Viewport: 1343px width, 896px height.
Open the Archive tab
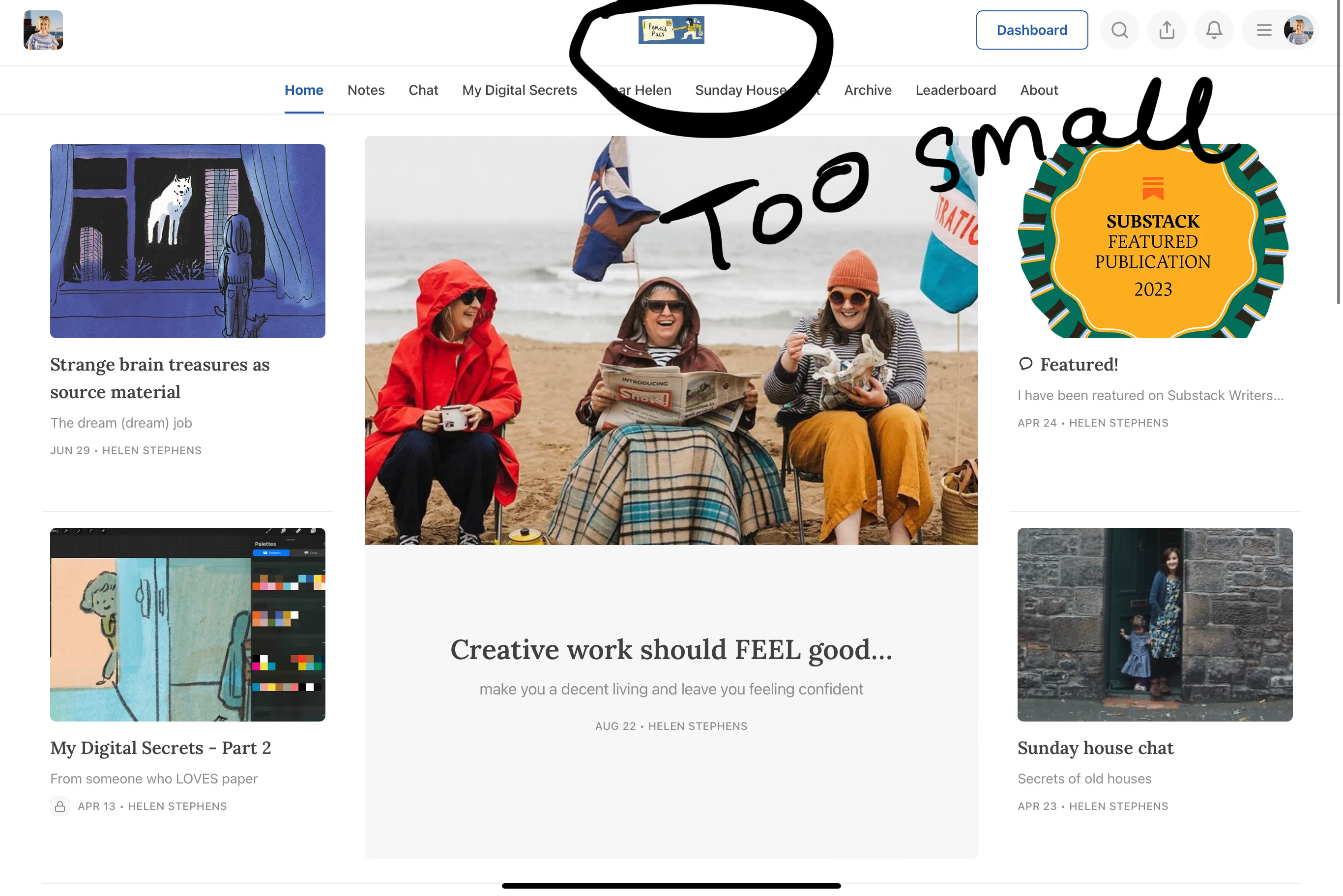click(867, 90)
